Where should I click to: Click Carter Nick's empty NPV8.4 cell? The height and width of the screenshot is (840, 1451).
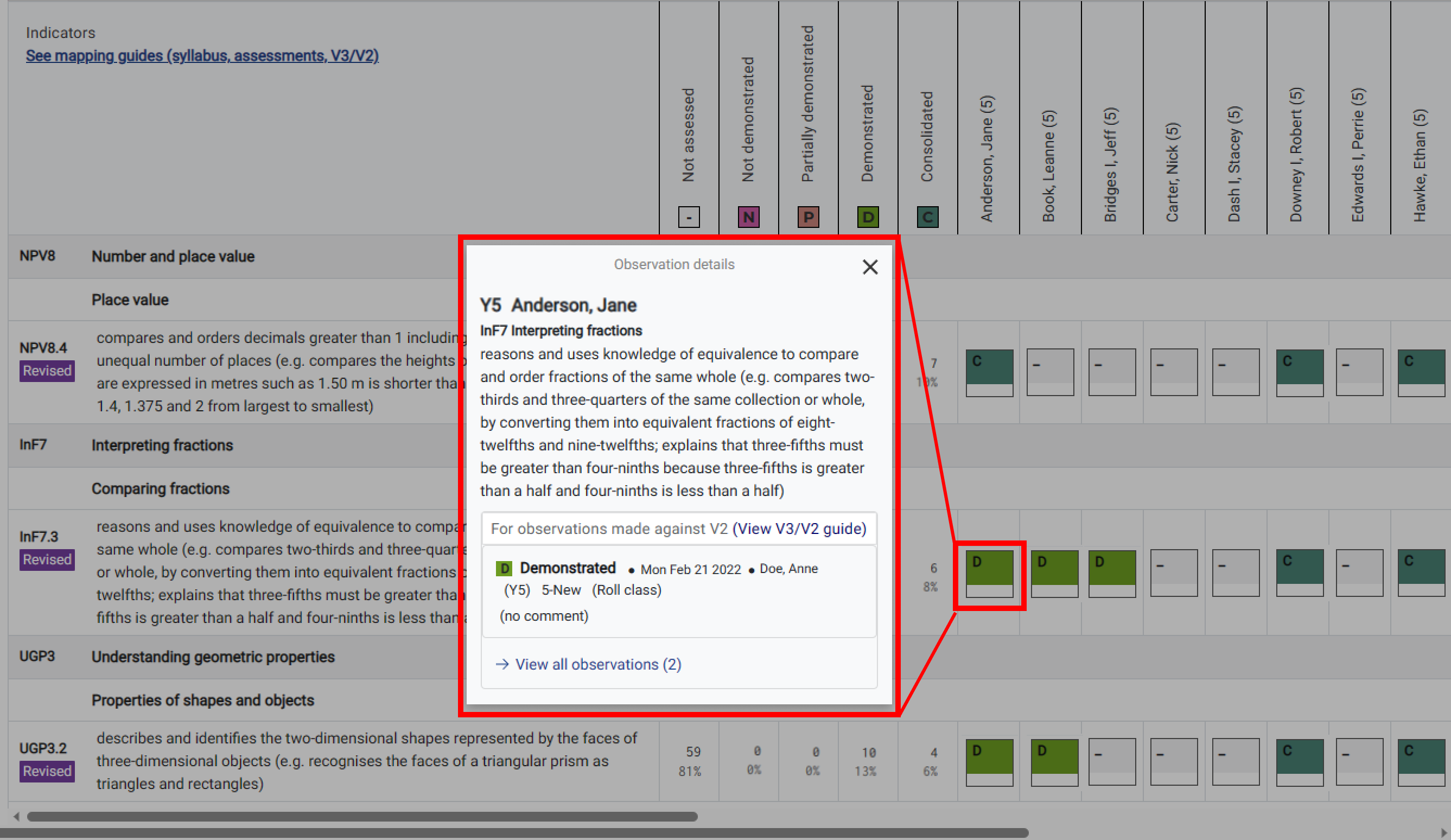[1174, 372]
